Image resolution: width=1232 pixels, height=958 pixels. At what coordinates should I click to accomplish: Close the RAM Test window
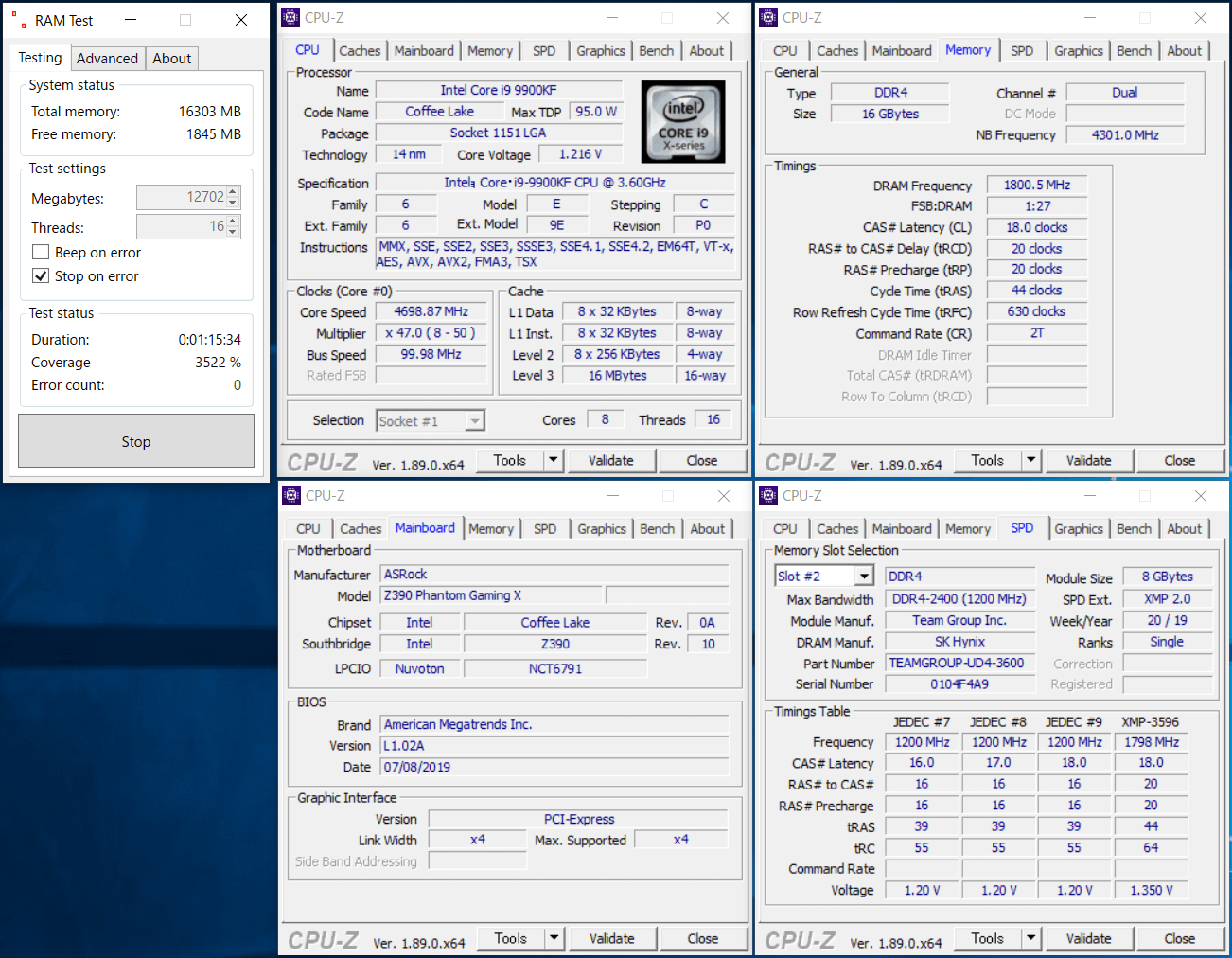(x=241, y=20)
